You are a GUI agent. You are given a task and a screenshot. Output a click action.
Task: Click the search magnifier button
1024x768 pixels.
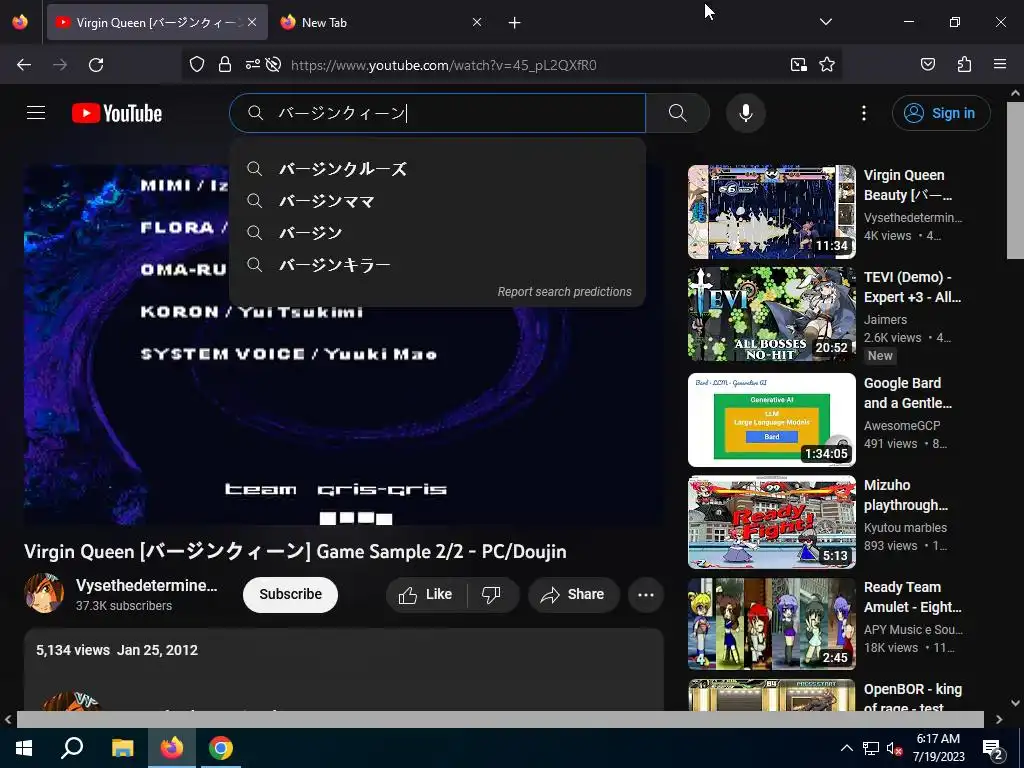tap(677, 113)
